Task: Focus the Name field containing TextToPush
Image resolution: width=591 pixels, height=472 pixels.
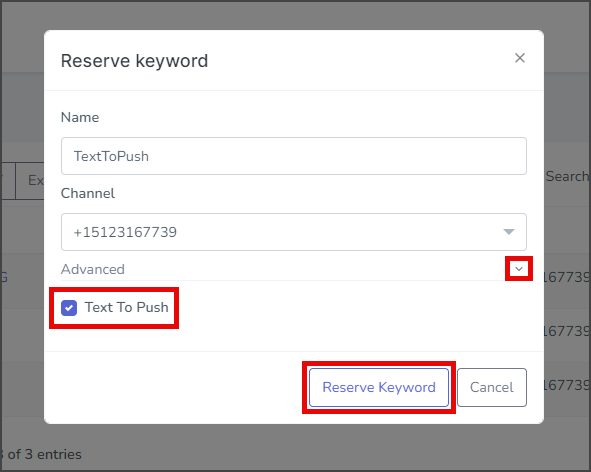Action: tap(294, 156)
